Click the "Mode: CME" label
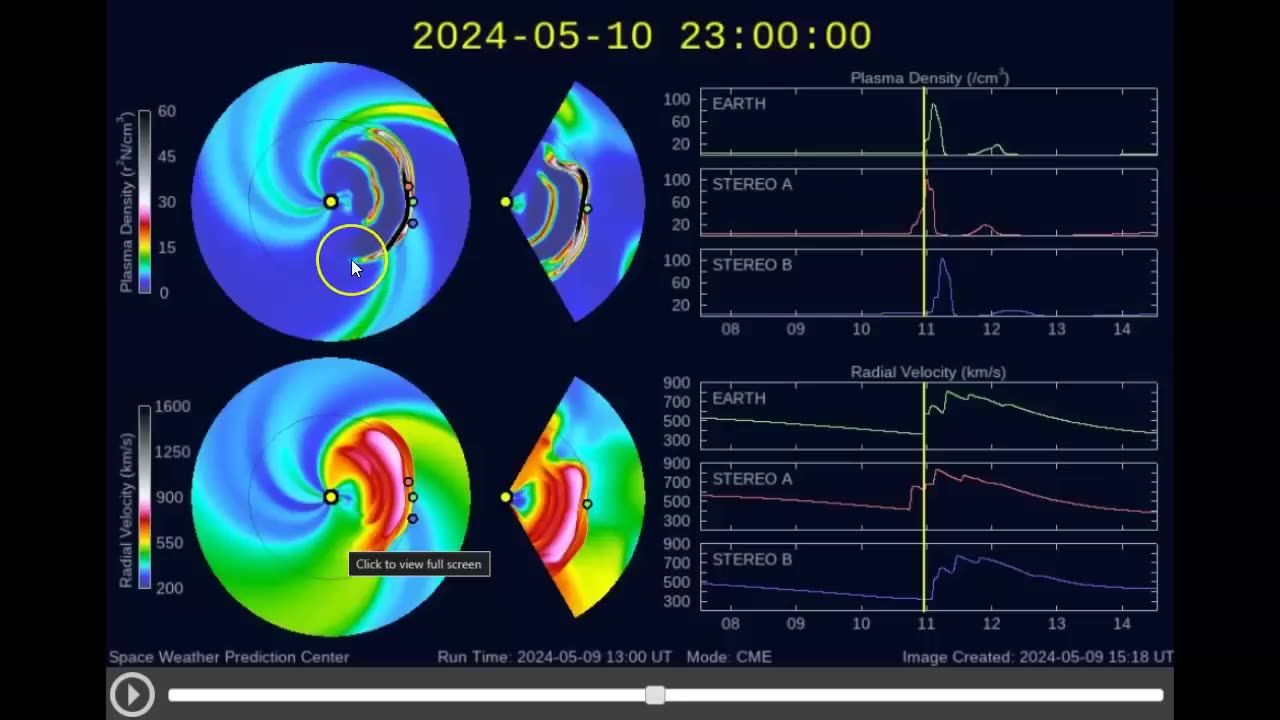 (x=729, y=657)
